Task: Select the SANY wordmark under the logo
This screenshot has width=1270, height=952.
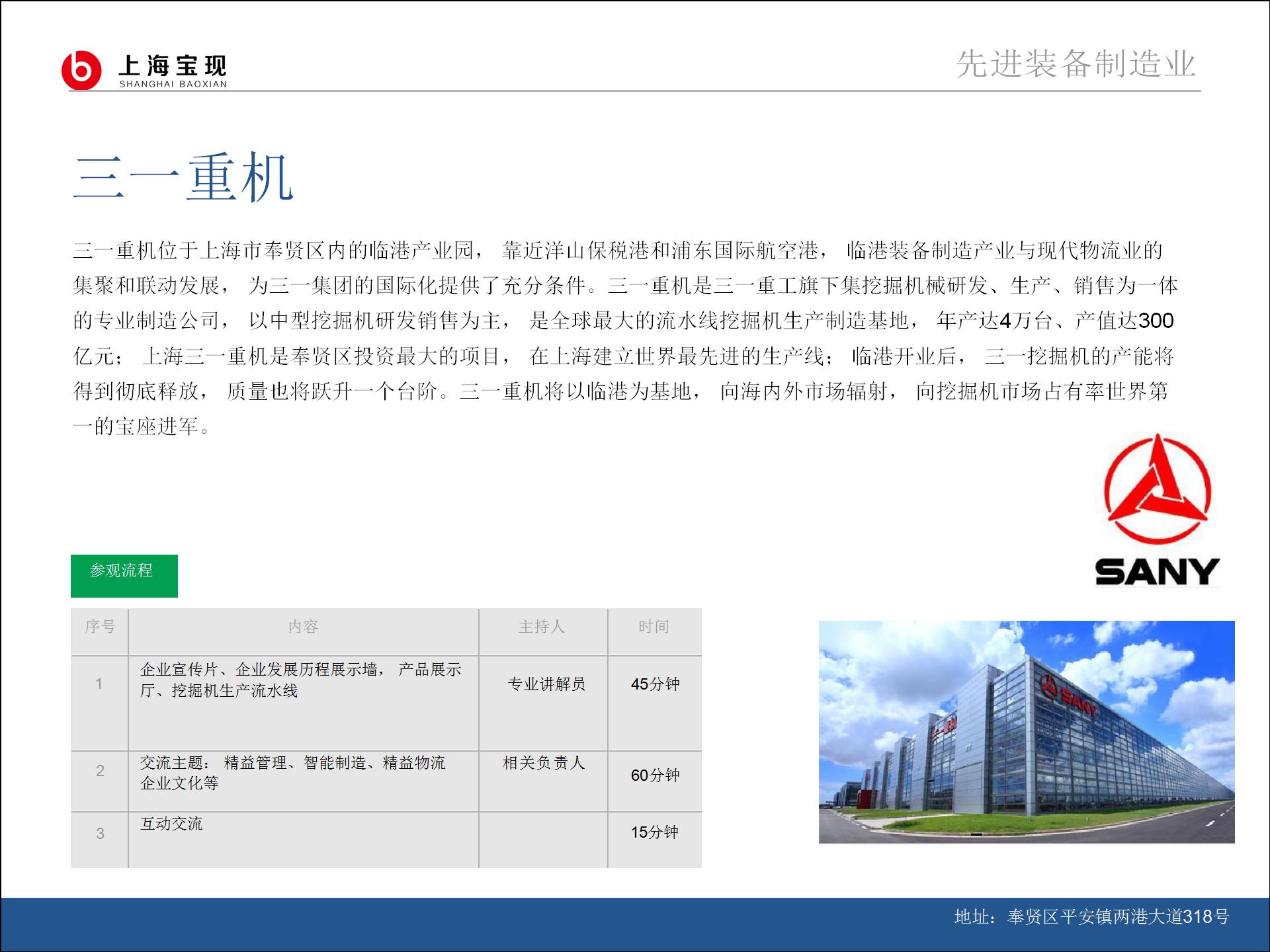Action: coord(1157,572)
